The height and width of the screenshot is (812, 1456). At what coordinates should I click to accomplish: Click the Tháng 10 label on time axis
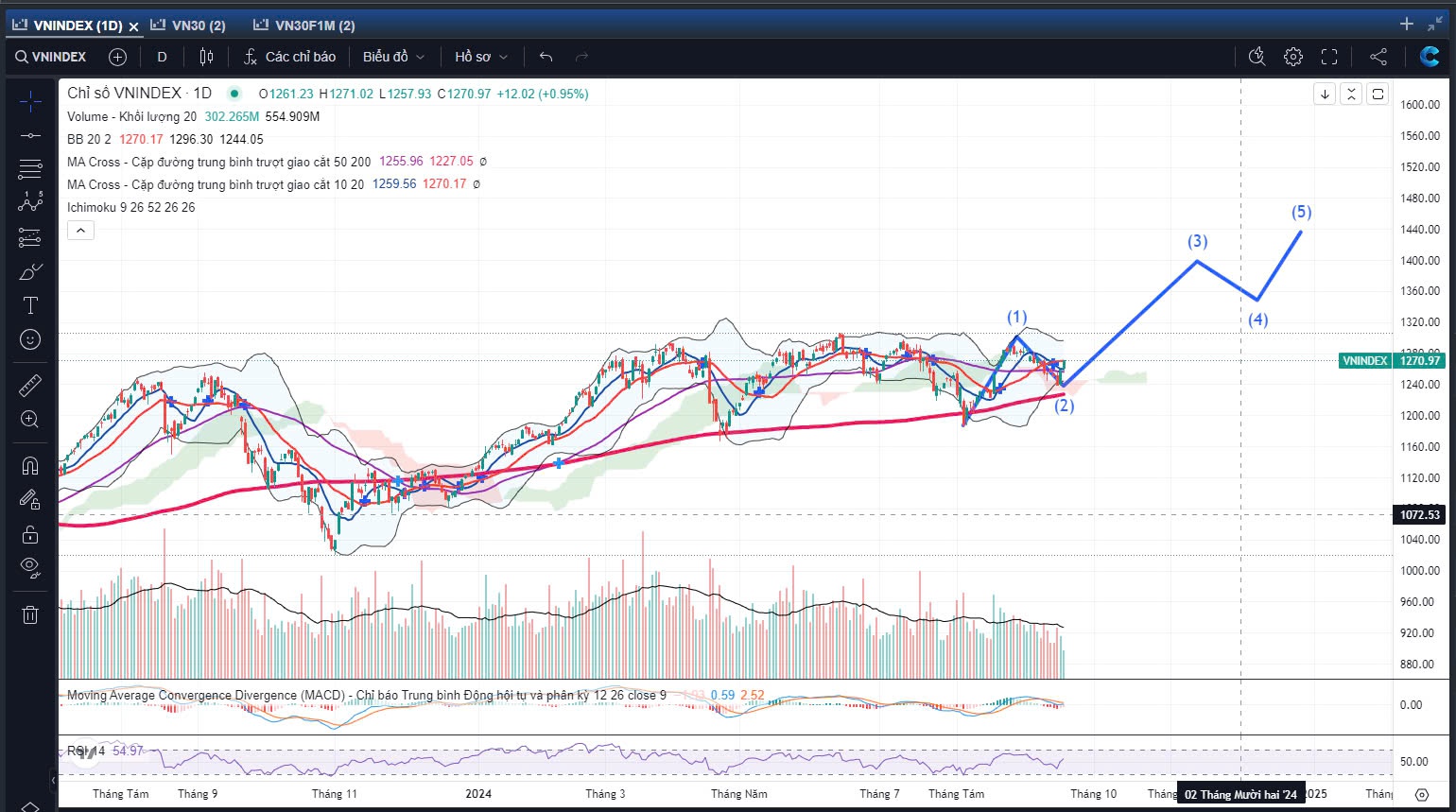click(x=1093, y=794)
